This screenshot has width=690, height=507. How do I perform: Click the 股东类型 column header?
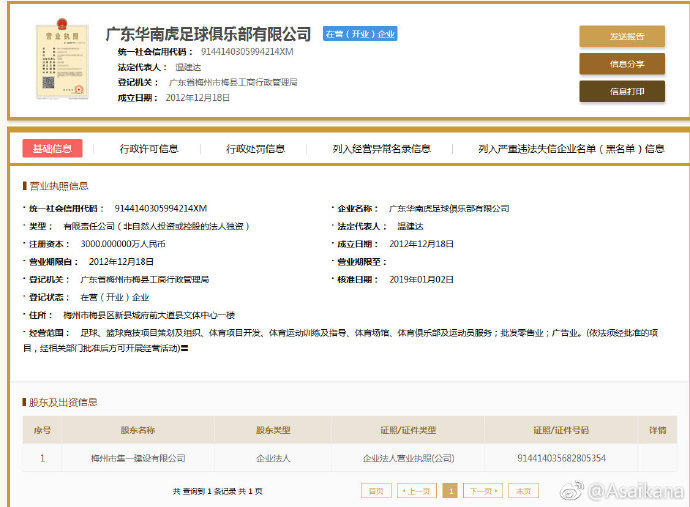273,430
